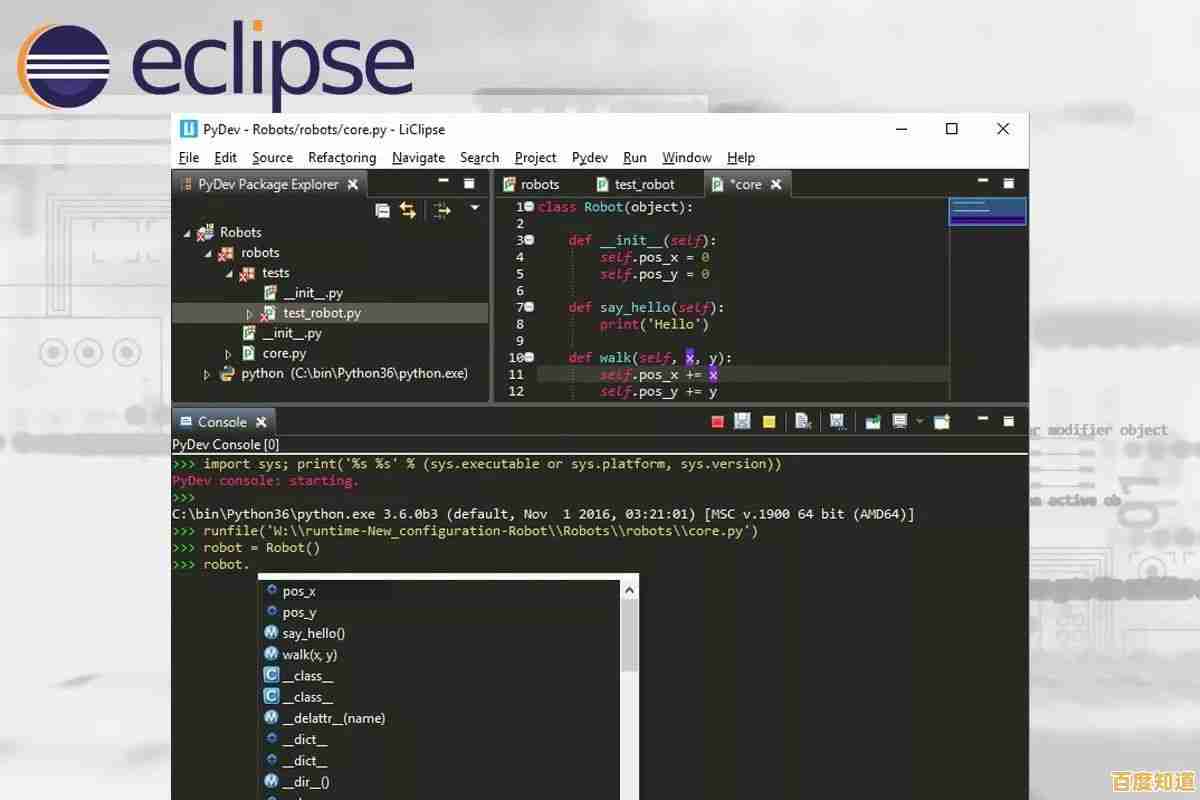Image resolution: width=1200 pixels, height=800 pixels.
Task: Open the Refactoring menu
Action: click(x=341, y=157)
